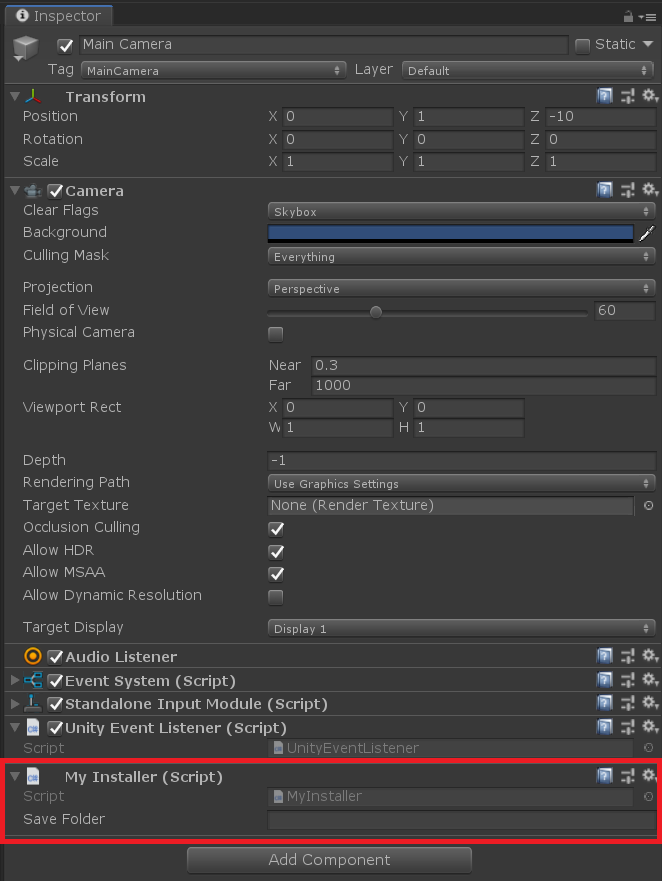Image resolution: width=663 pixels, height=881 pixels.
Task: Open My Installer preset selector icon
Action: pos(627,776)
